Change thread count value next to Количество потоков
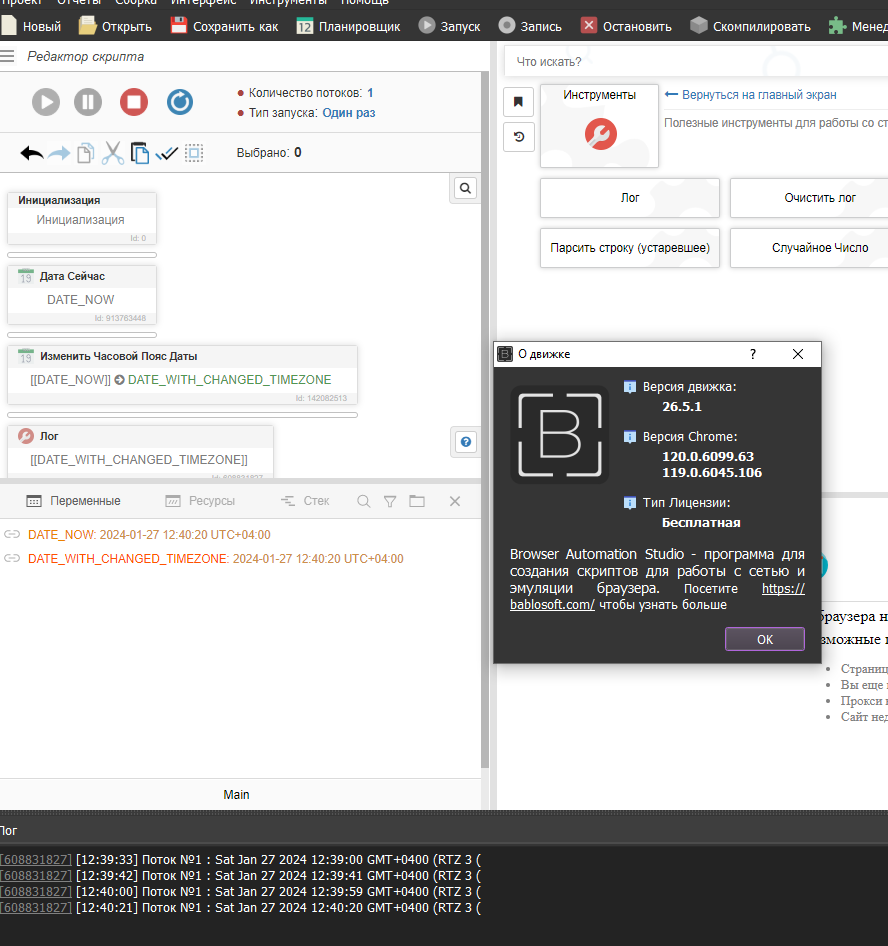The width and height of the screenshot is (888, 946). pos(370,93)
